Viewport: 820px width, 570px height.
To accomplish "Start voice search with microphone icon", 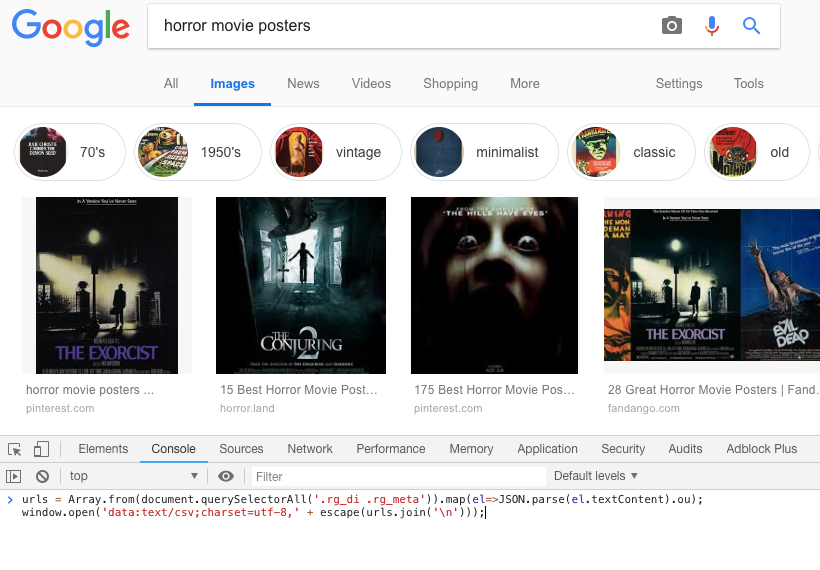I will pos(712,26).
